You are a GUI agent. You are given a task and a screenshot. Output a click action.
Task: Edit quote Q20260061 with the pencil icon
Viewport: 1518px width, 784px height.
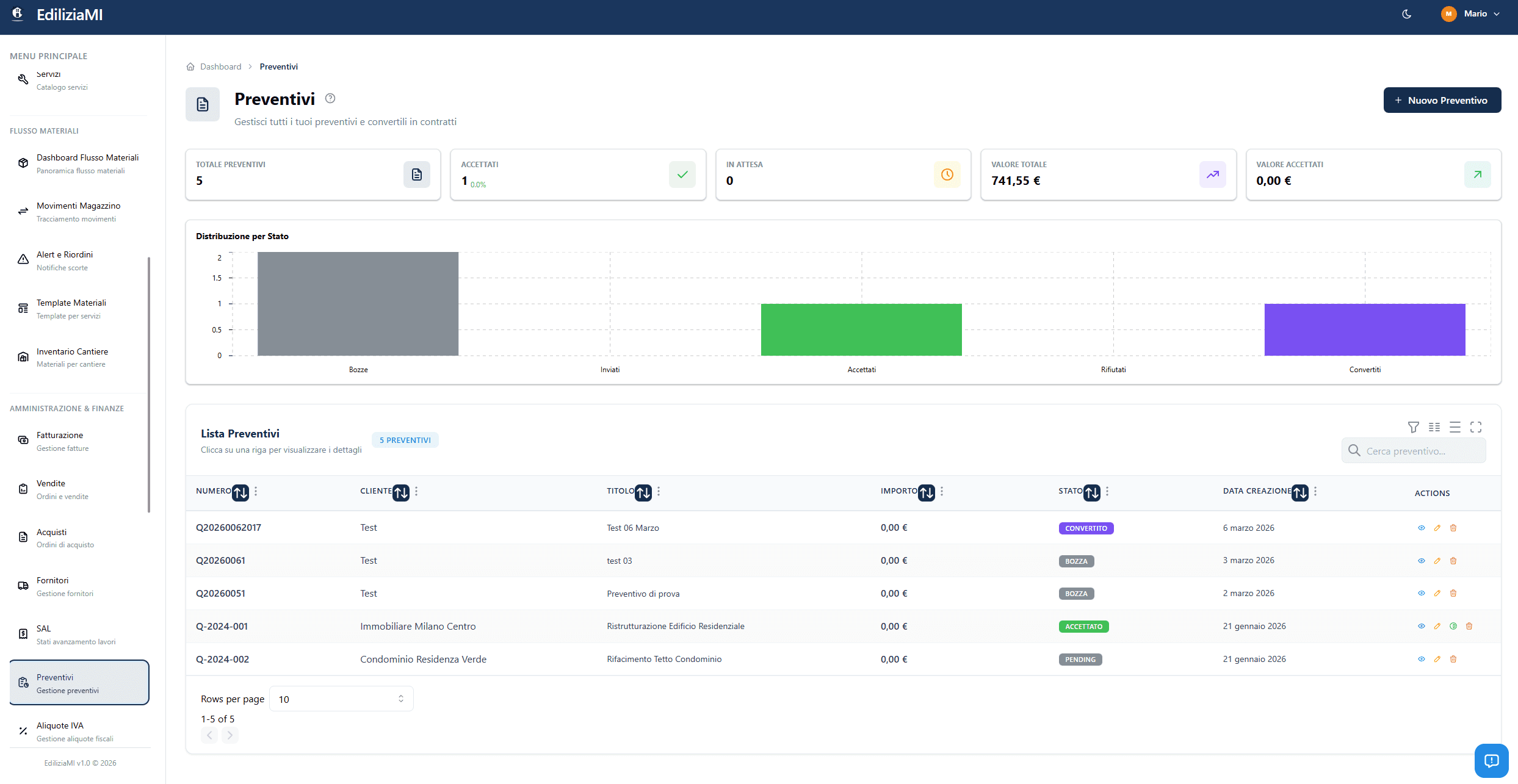(1437, 561)
